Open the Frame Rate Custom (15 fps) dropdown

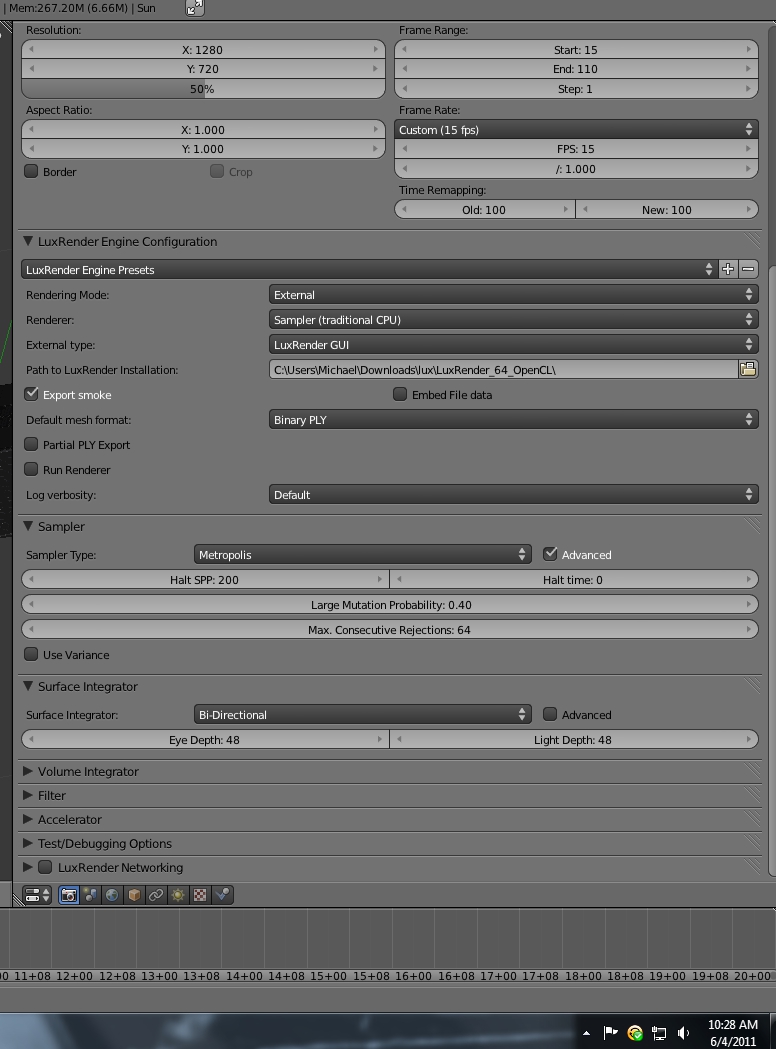pos(576,130)
